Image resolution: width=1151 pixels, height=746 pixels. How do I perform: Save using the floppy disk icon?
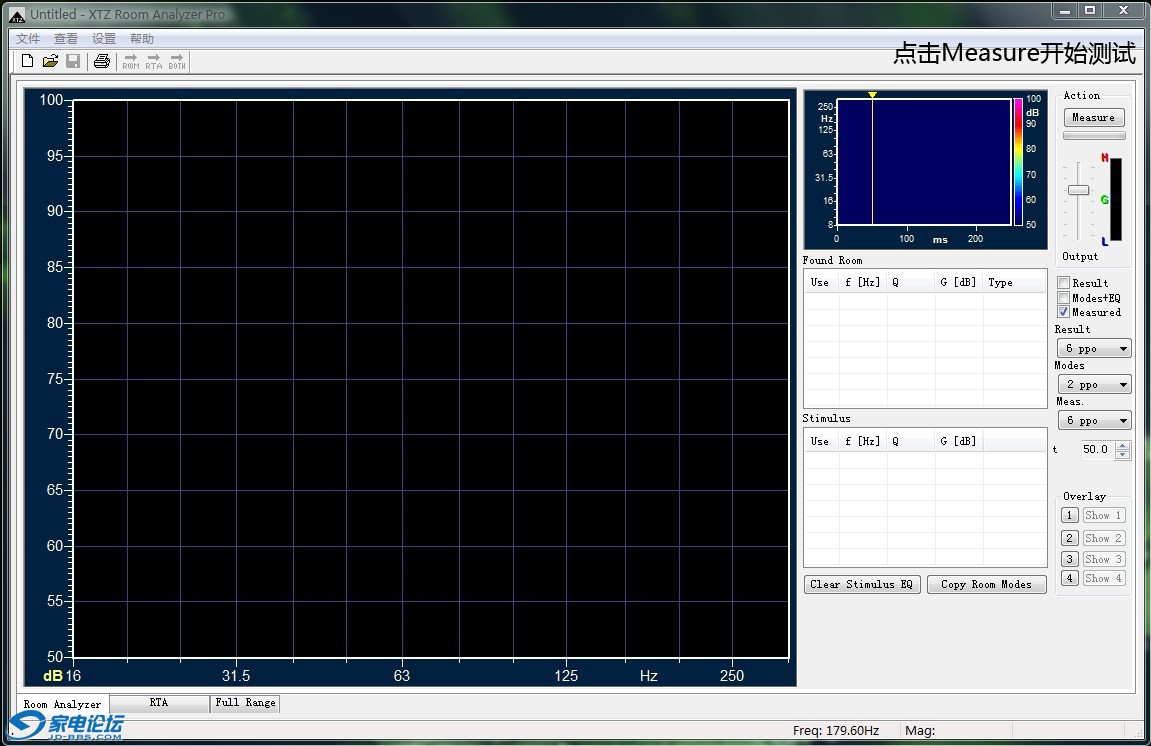tap(73, 61)
